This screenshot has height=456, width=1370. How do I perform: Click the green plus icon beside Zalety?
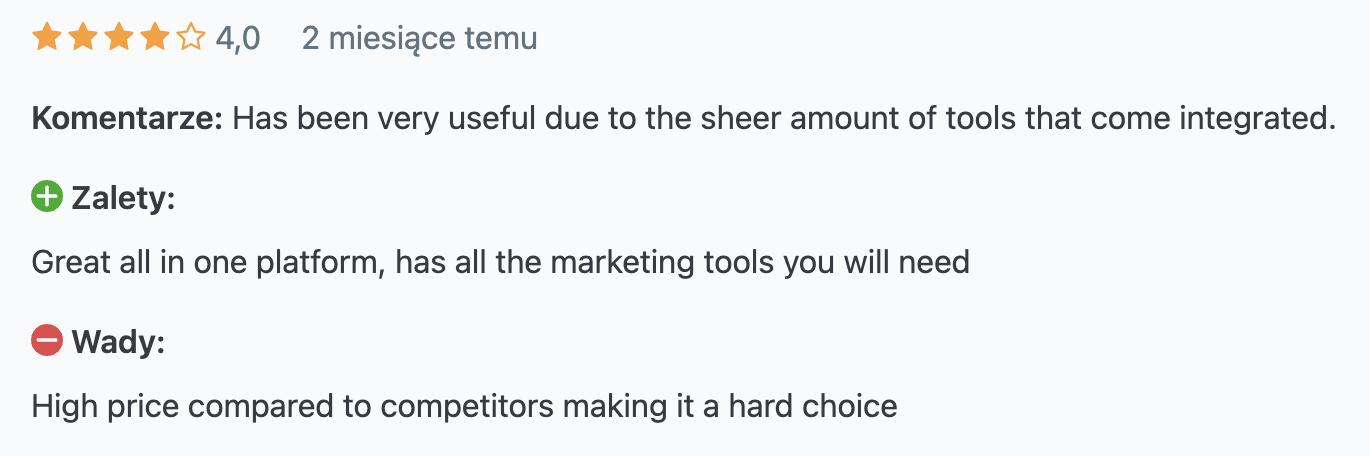pos(47,198)
